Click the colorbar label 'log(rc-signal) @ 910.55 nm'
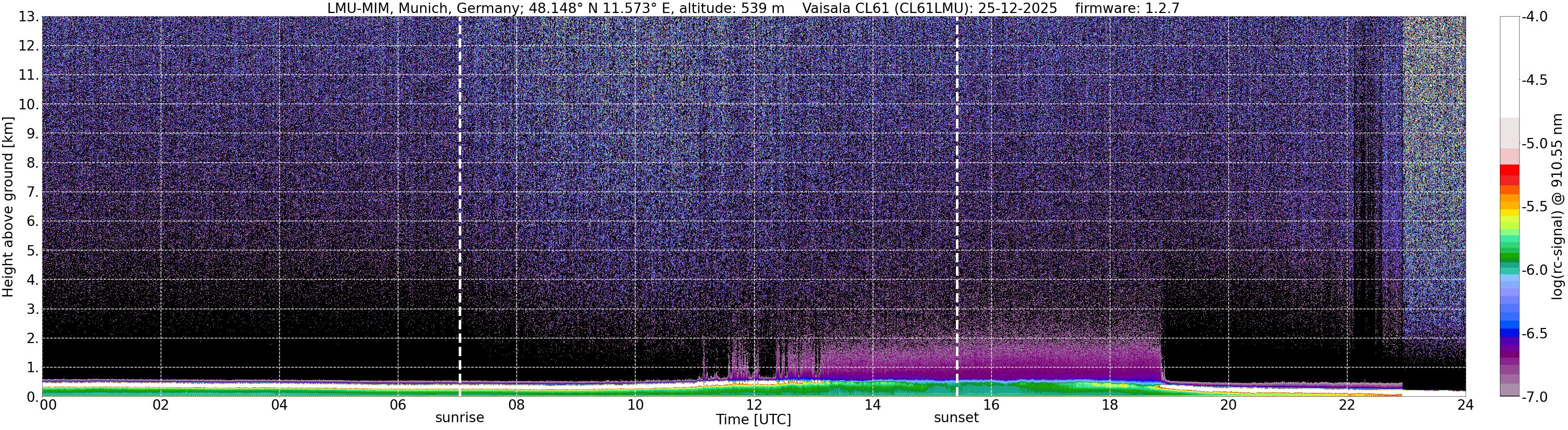 (x=1558, y=207)
